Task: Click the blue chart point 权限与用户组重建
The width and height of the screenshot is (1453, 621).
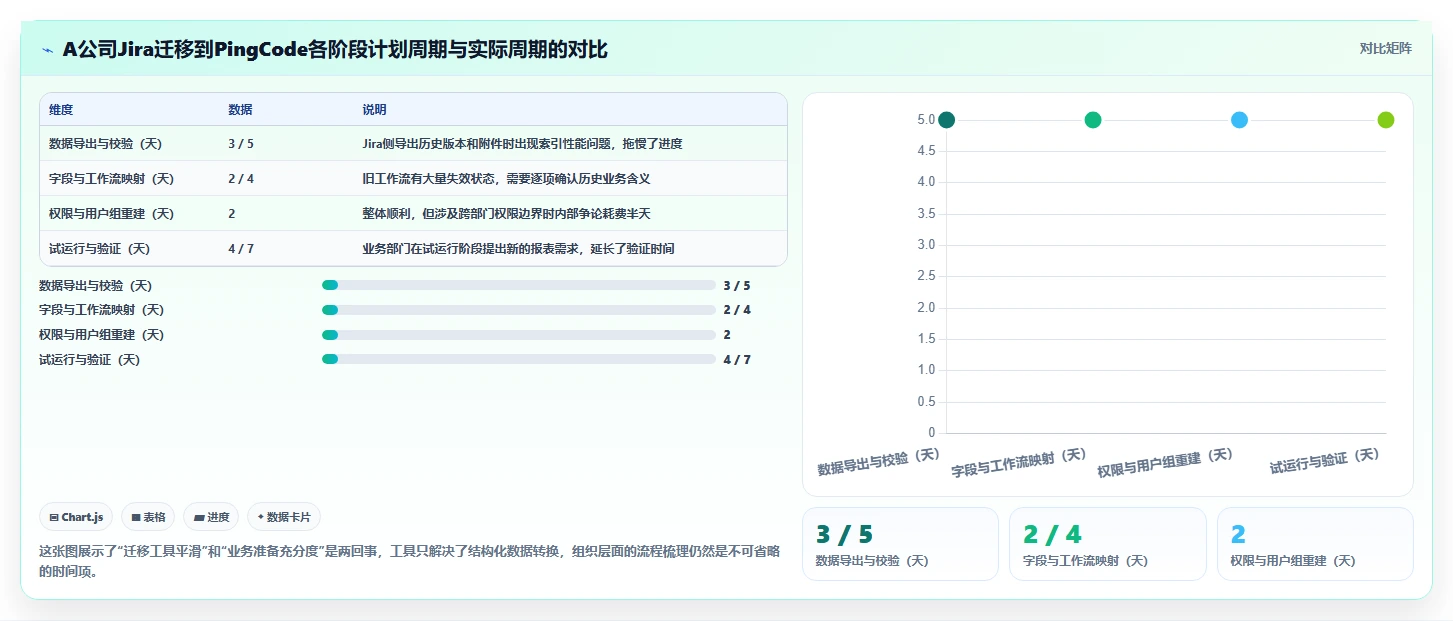Action: pyautogui.click(x=1239, y=120)
